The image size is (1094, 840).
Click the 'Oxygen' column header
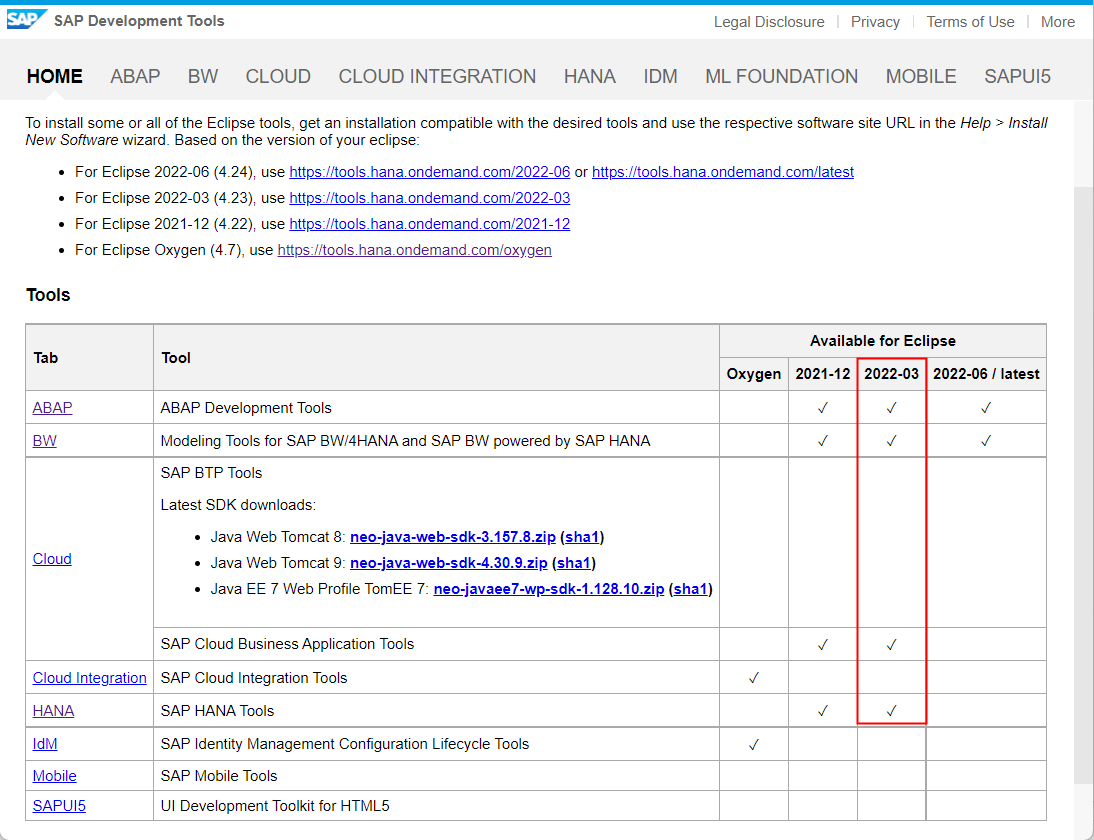point(754,374)
